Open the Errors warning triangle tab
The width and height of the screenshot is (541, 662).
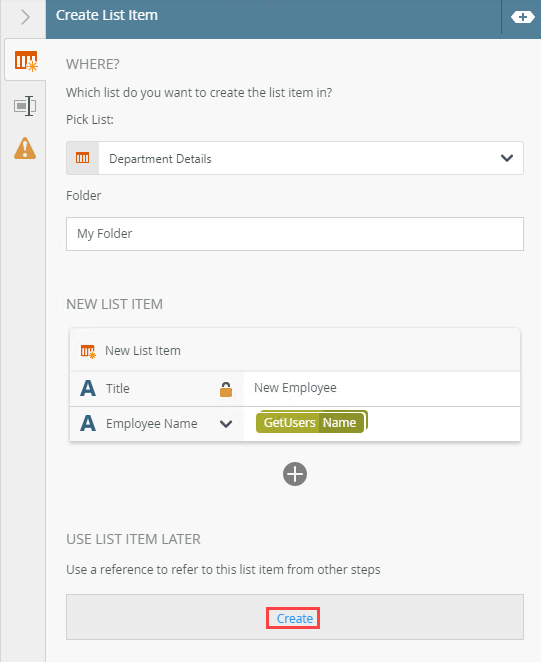(x=25, y=148)
